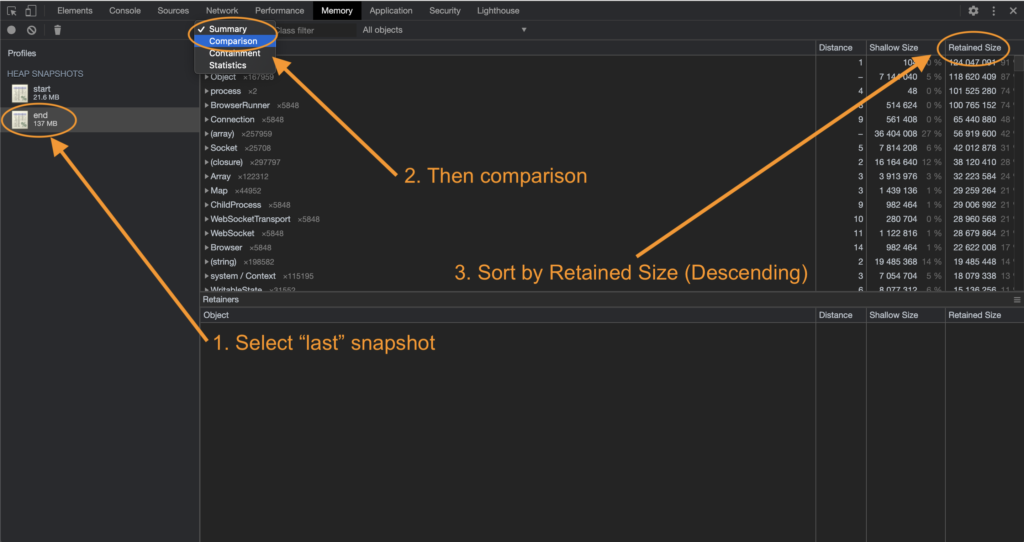Expand the WebSocketTransport tree row
1024x542 pixels.
(x=207, y=219)
